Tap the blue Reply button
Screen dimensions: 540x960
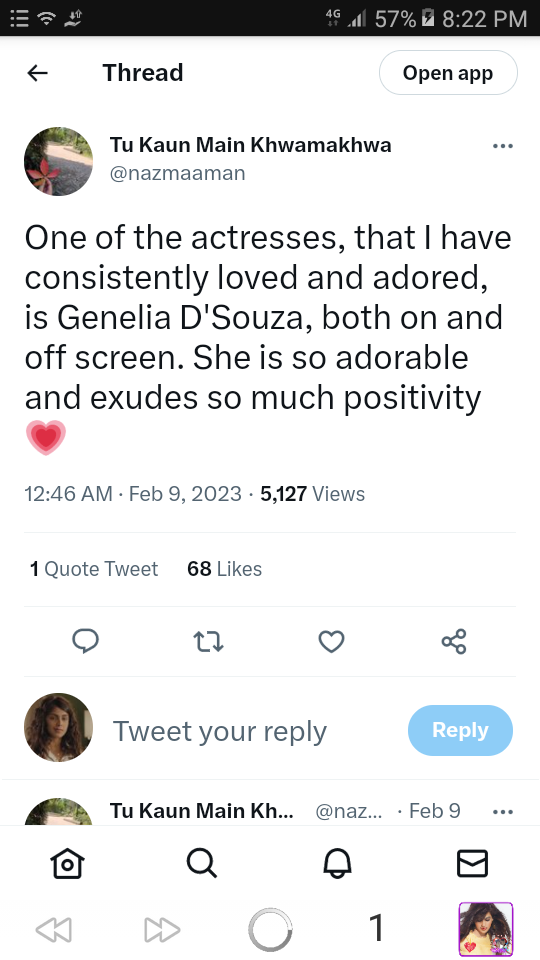point(460,730)
